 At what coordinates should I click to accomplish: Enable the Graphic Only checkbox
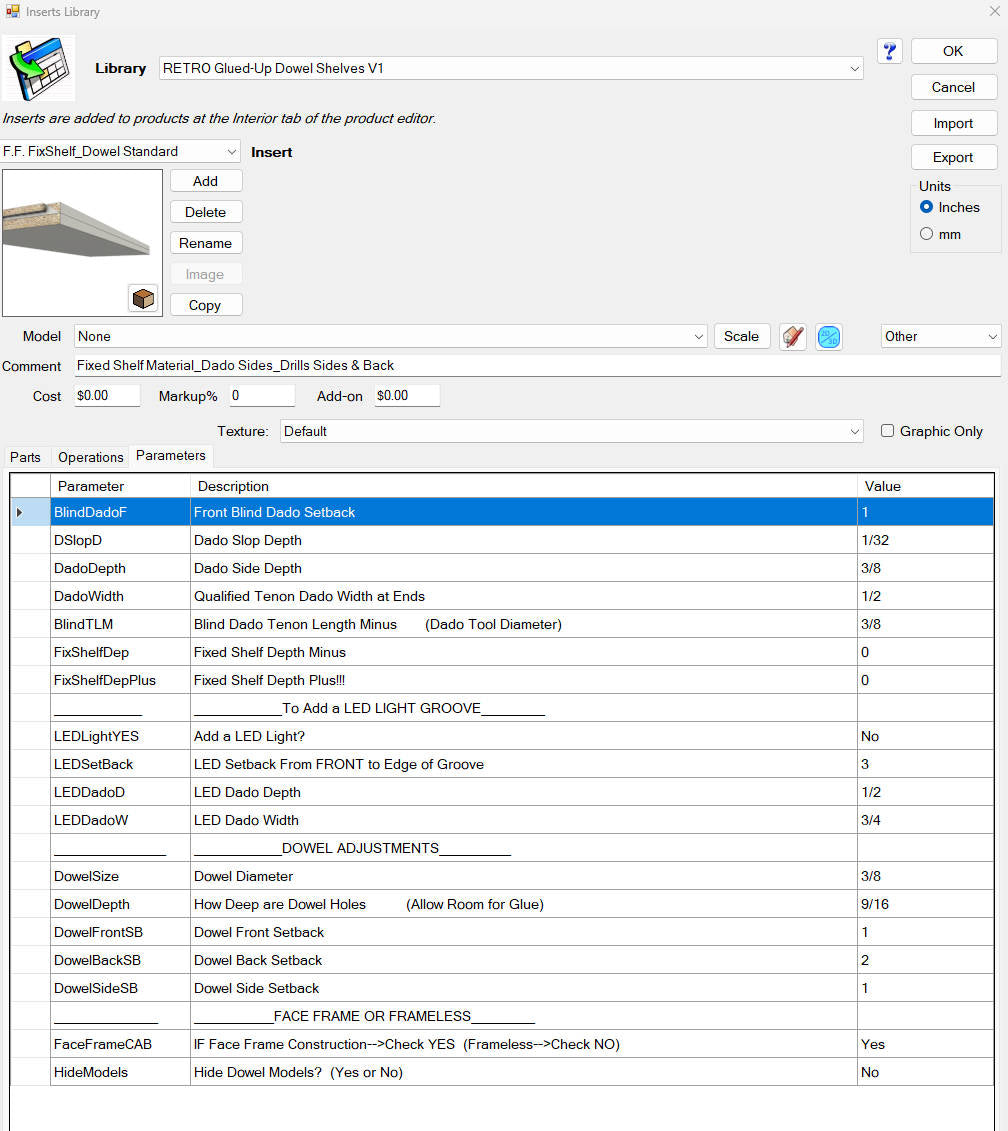click(x=888, y=431)
